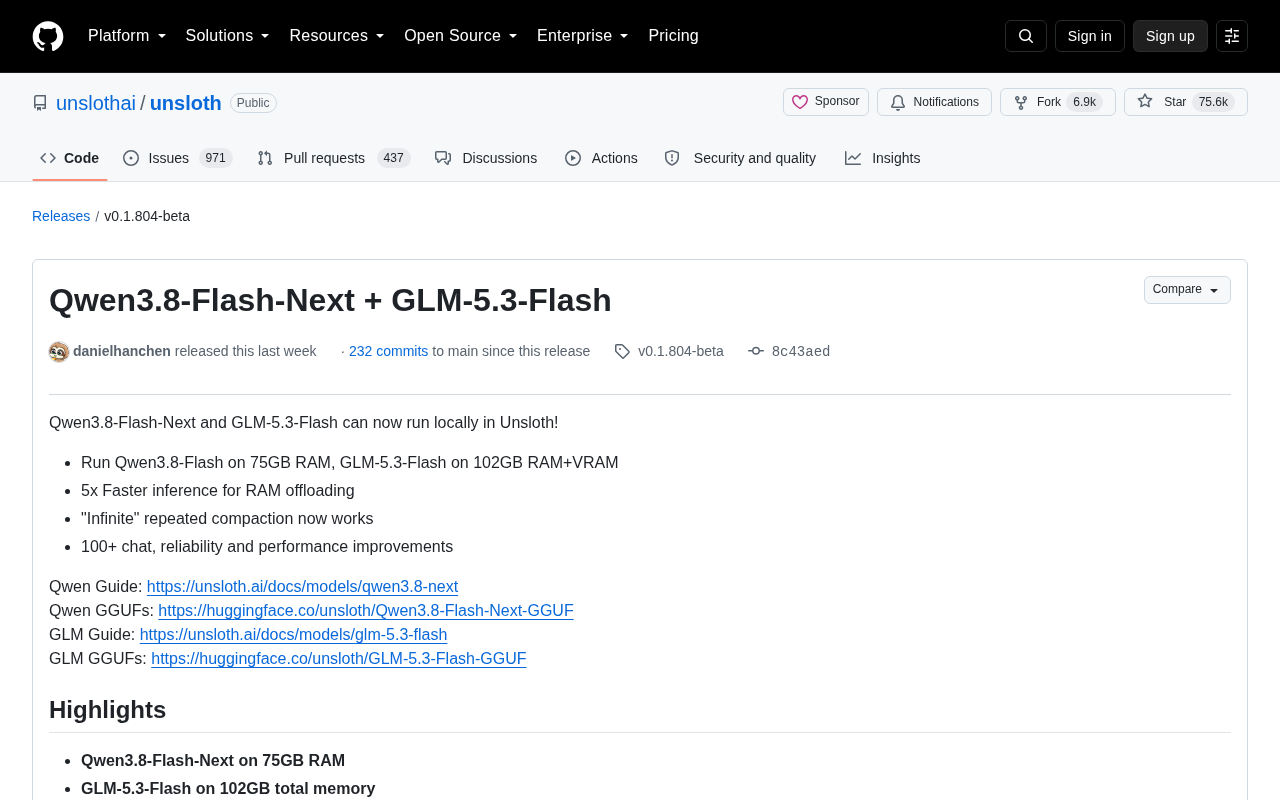Open the Notifications bell button
The width and height of the screenshot is (1280, 800).
coord(934,102)
